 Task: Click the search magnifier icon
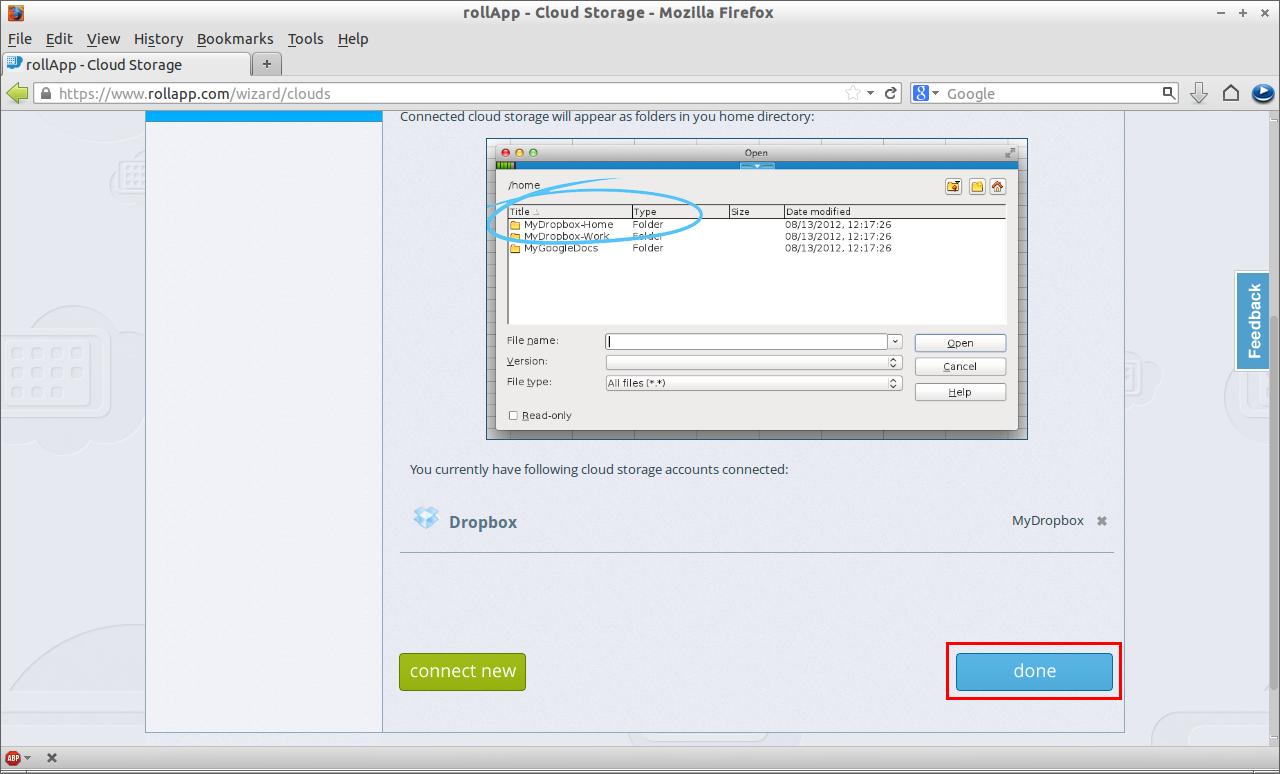coord(1169,93)
